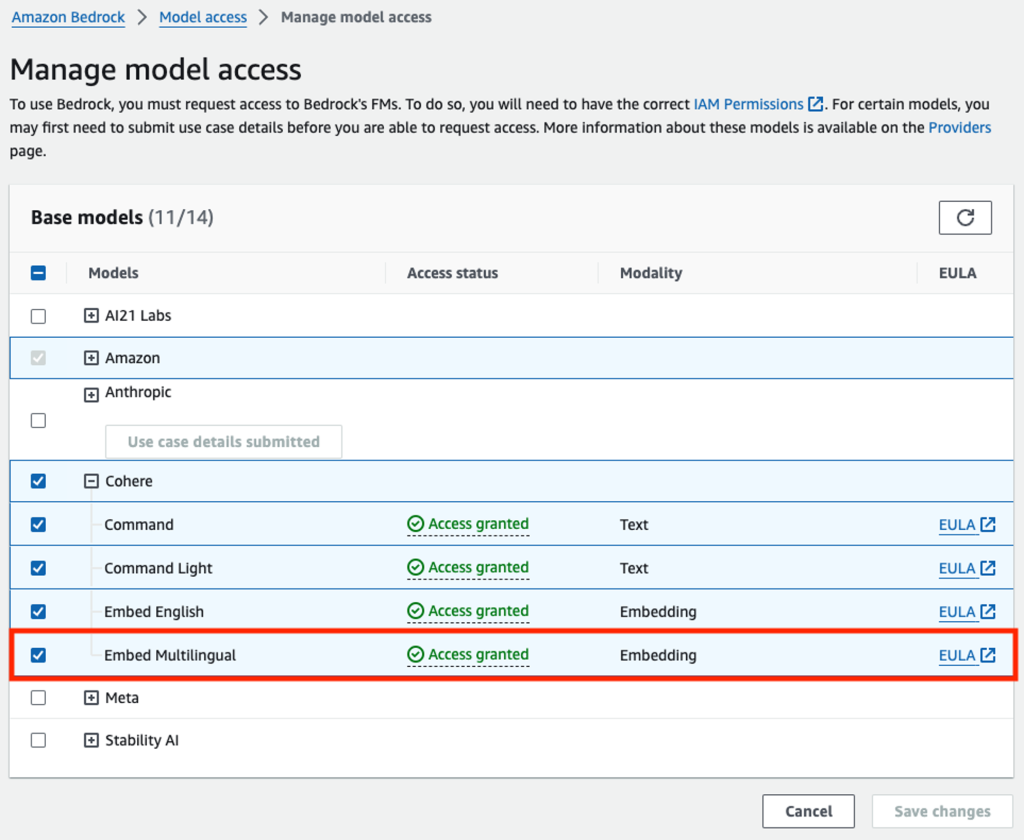Uncheck the Embed Multilingual model checkbox
Viewport: 1024px width, 840px height.
point(38,655)
